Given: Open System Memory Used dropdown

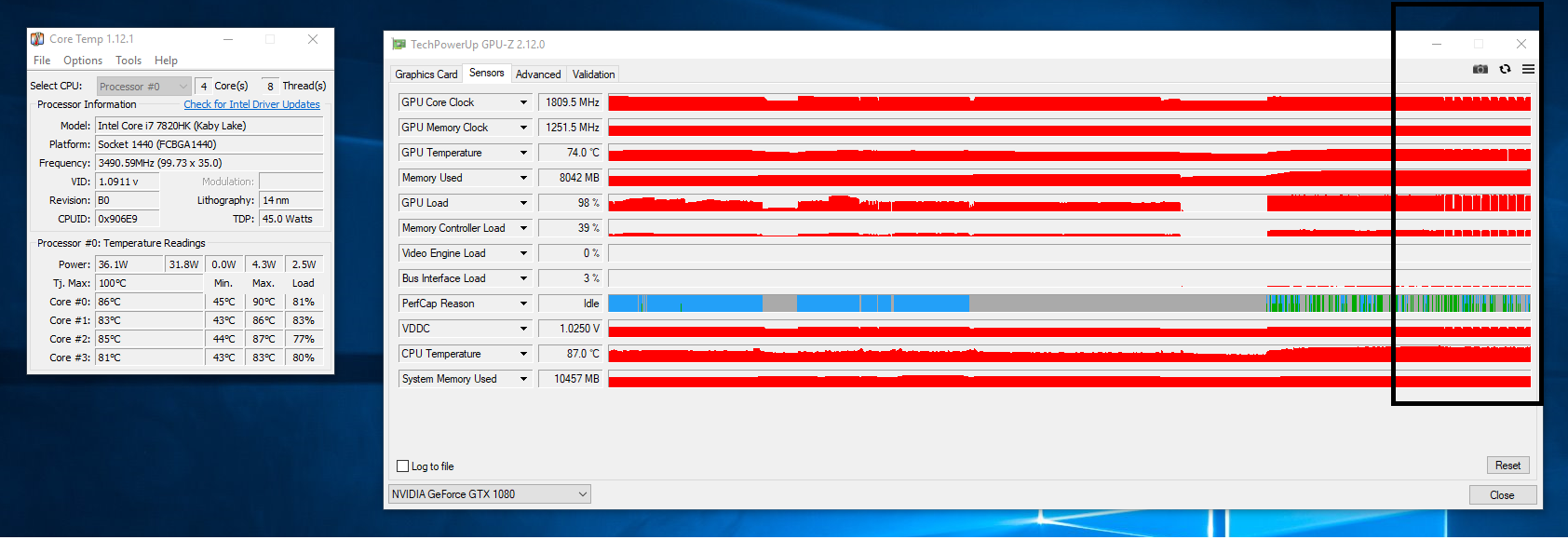Looking at the screenshot, I should pos(523,379).
